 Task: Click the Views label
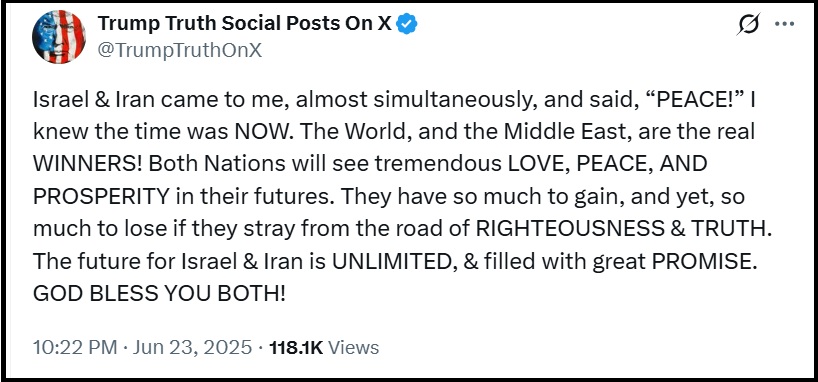[x=354, y=348]
